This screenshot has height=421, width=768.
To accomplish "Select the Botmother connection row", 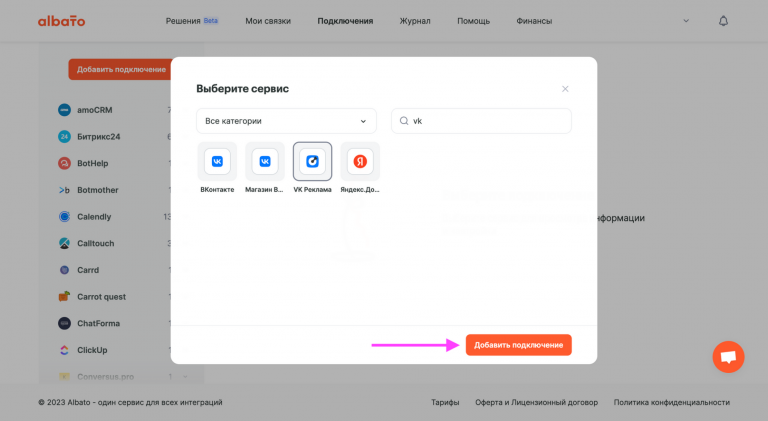I will coord(115,190).
